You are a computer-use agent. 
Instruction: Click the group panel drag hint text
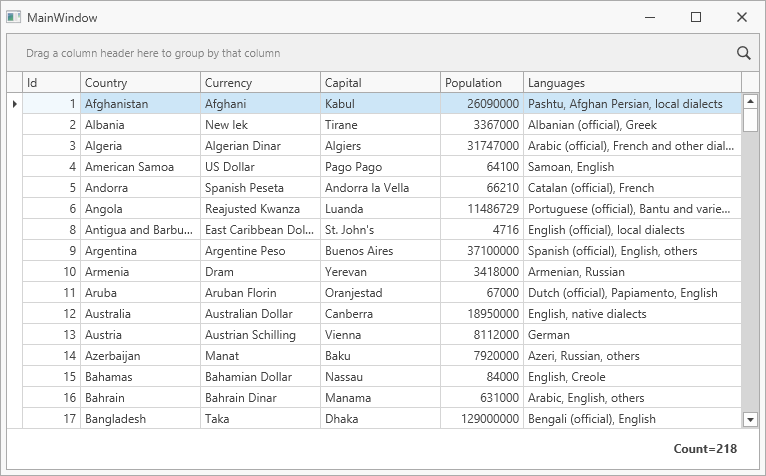tap(153, 53)
